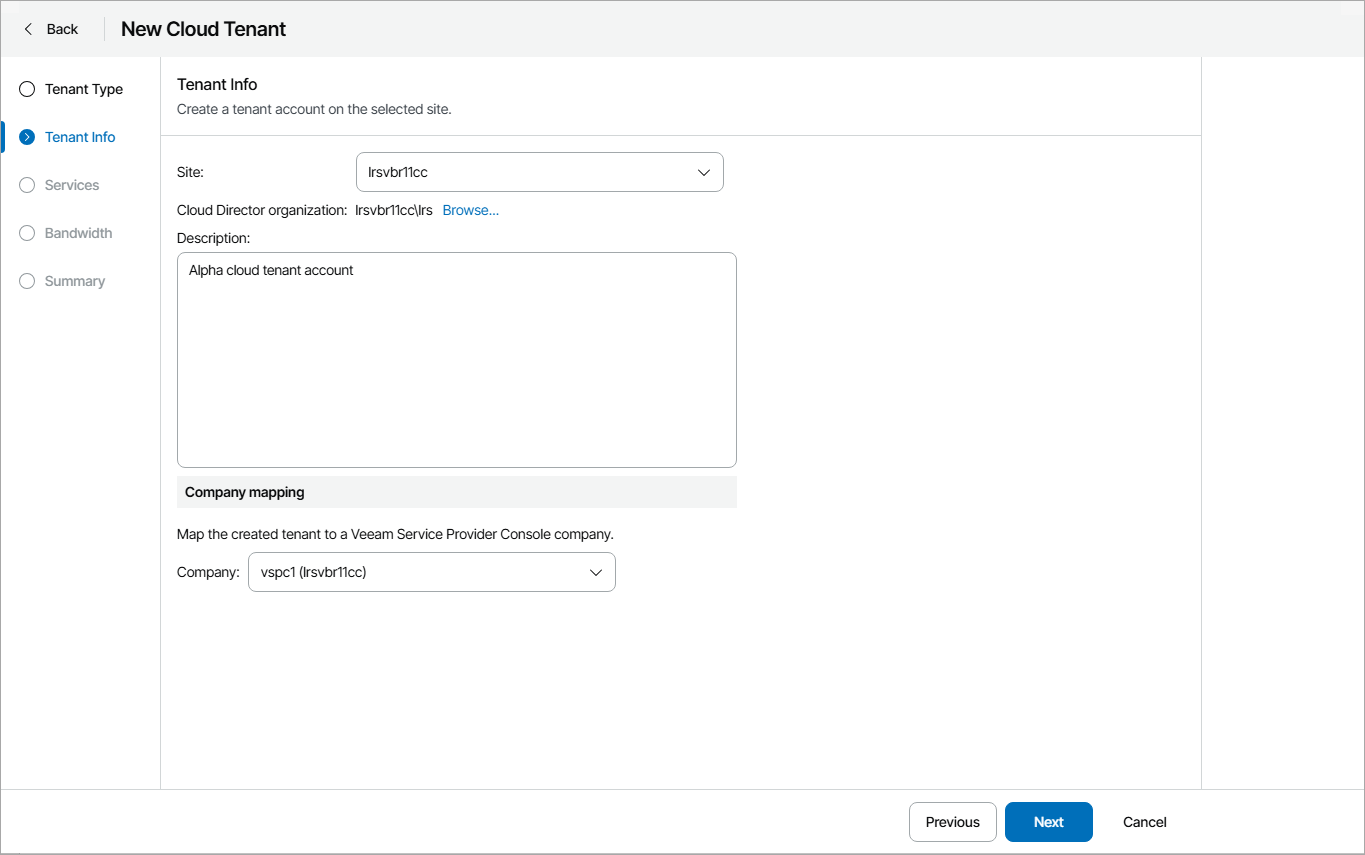Click the Bandwidth step circle icon
This screenshot has height=855, width=1365.
(x=27, y=233)
